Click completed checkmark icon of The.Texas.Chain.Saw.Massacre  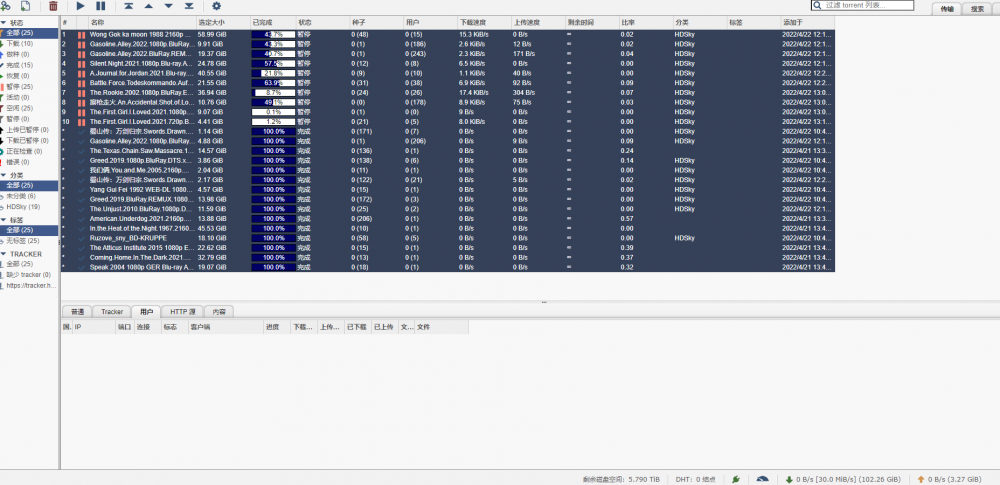(82, 151)
